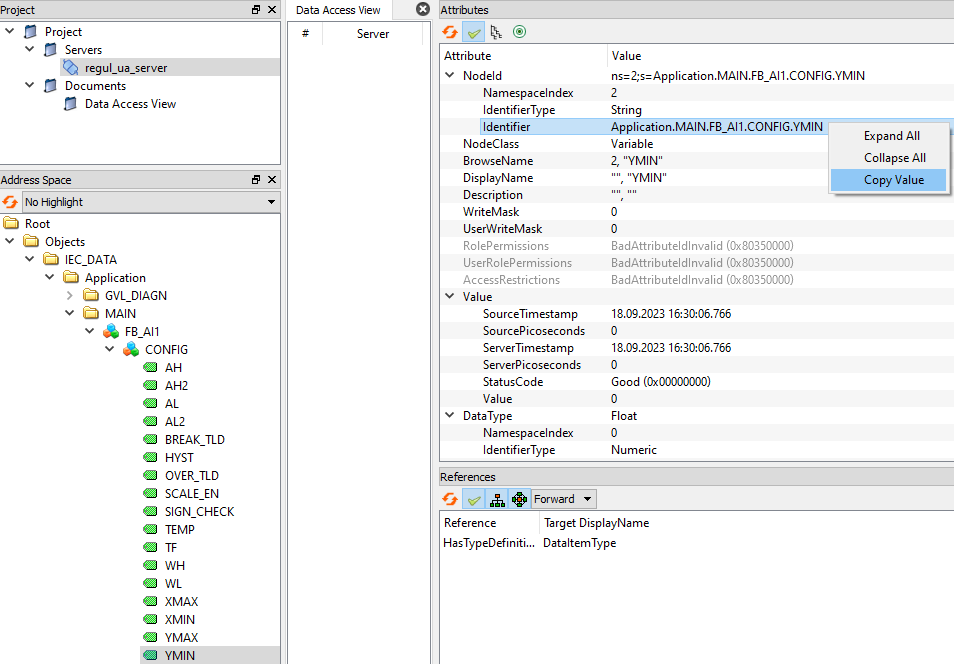Choose Copy Value from context menu
Screen dimensions: 954x664
click(x=893, y=180)
